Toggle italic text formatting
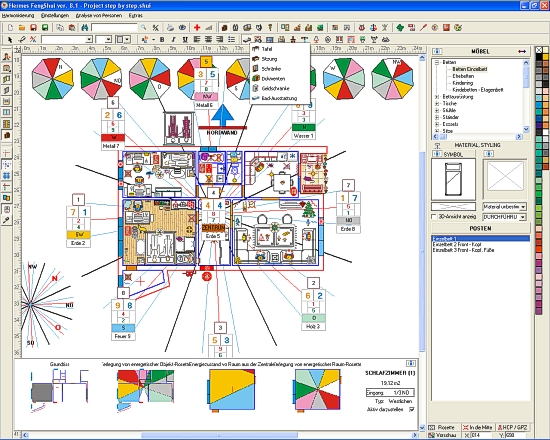550x440 pixels. click(x=173, y=39)
